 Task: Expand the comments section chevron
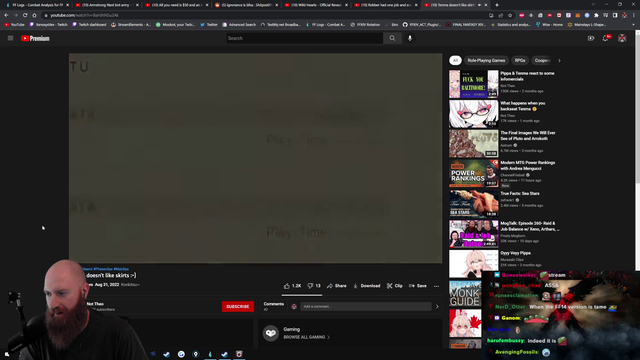(x=437, y=307)
